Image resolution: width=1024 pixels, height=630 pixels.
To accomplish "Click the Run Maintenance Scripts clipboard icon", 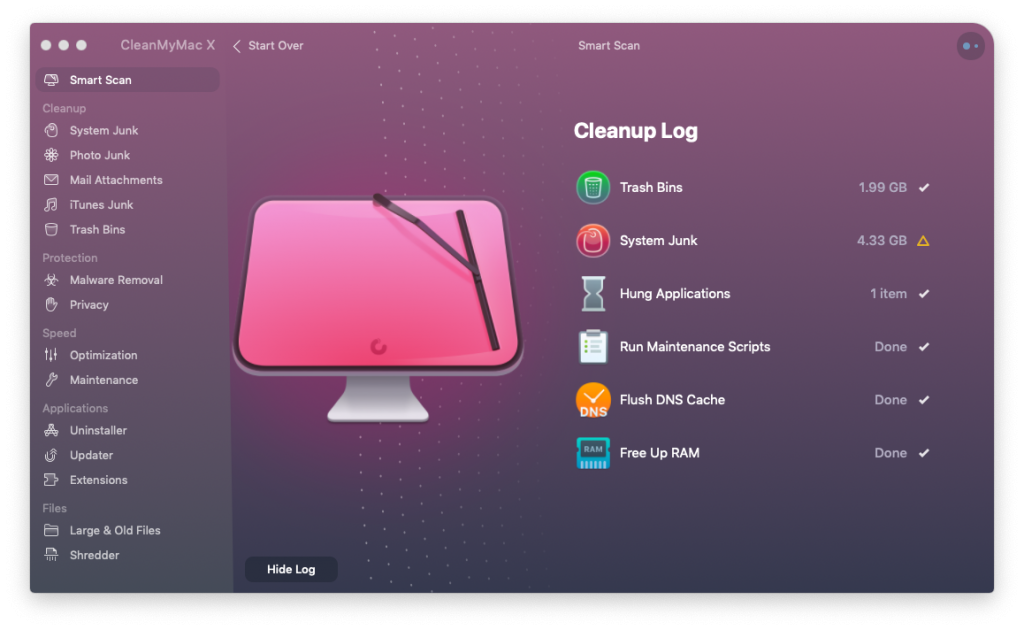I will tap(593, 346).
